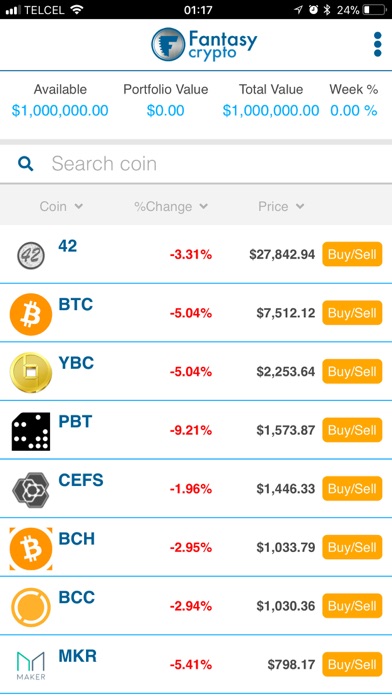This screenshot has width=392, height=696.
Task: Sort list by Price column dropdown
Action: tap(281, 206)
